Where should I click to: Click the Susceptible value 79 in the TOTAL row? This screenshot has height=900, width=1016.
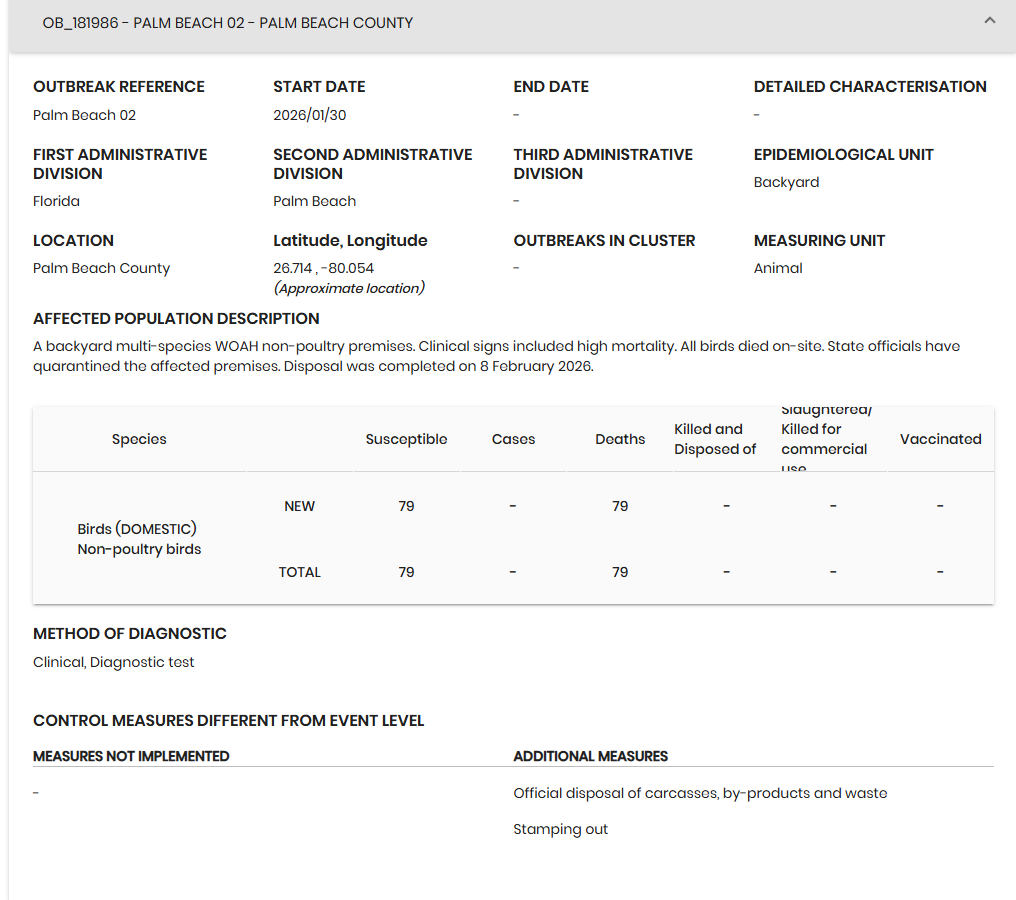(406, 572)
